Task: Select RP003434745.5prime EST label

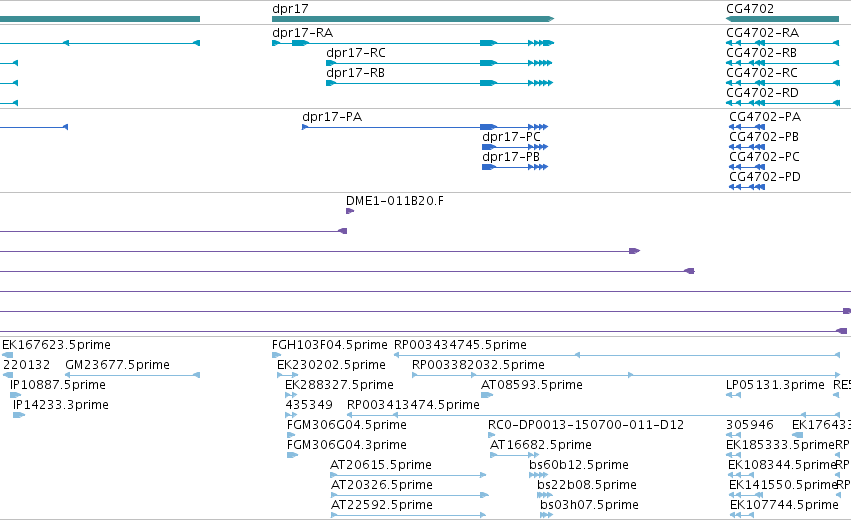Action: 460,345
